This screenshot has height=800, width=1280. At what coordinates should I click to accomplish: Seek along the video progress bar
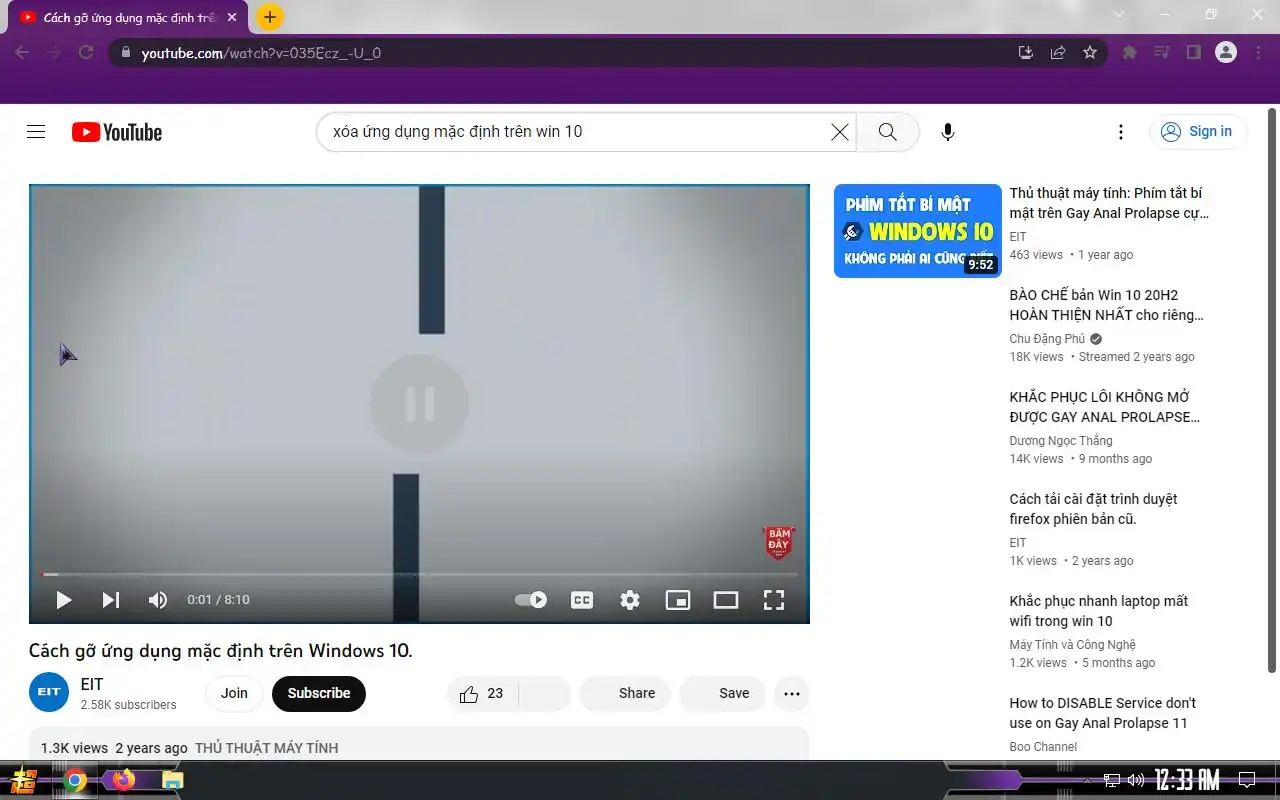[419, 574]
